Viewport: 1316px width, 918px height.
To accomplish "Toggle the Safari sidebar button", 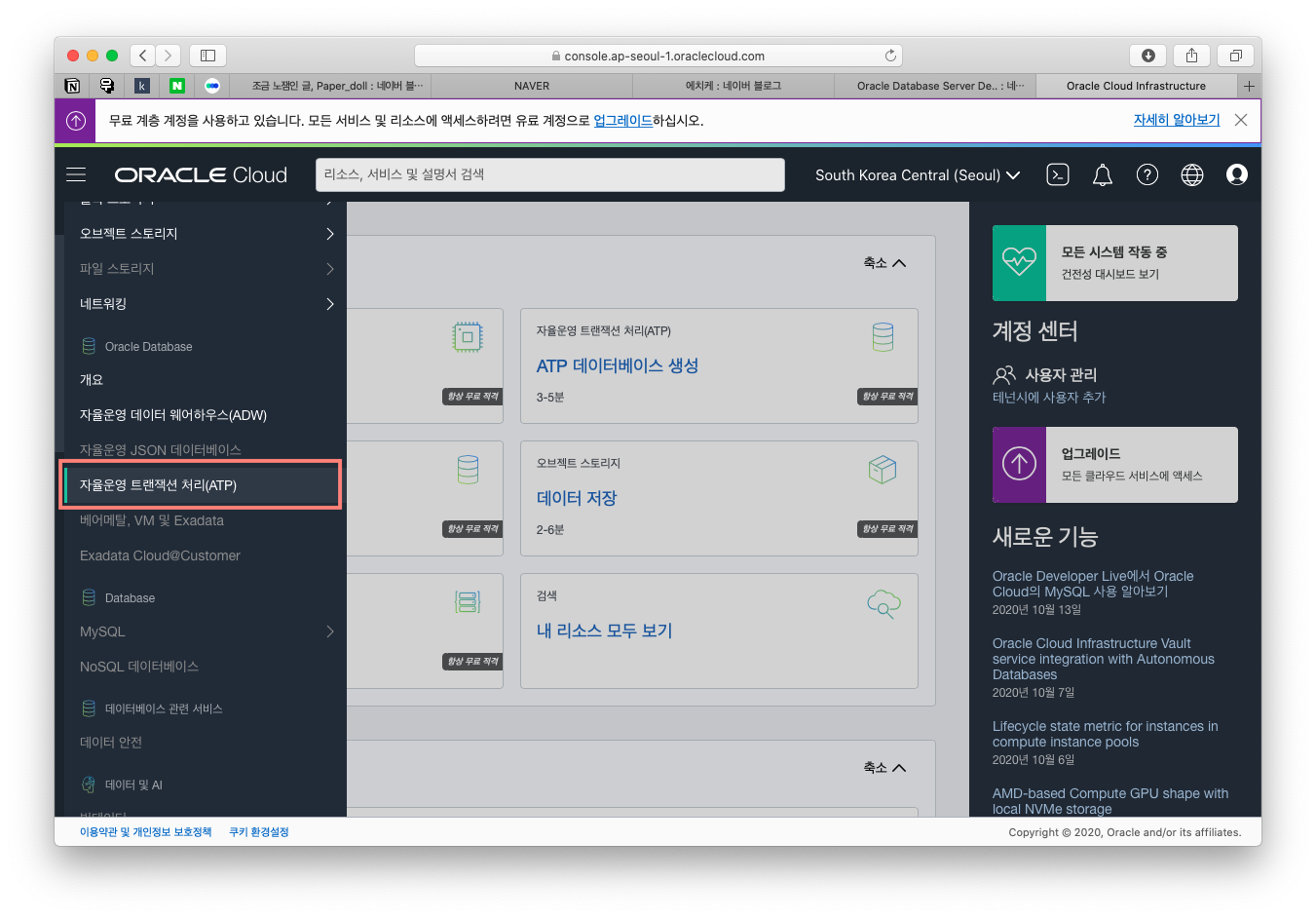I will 207,56.
